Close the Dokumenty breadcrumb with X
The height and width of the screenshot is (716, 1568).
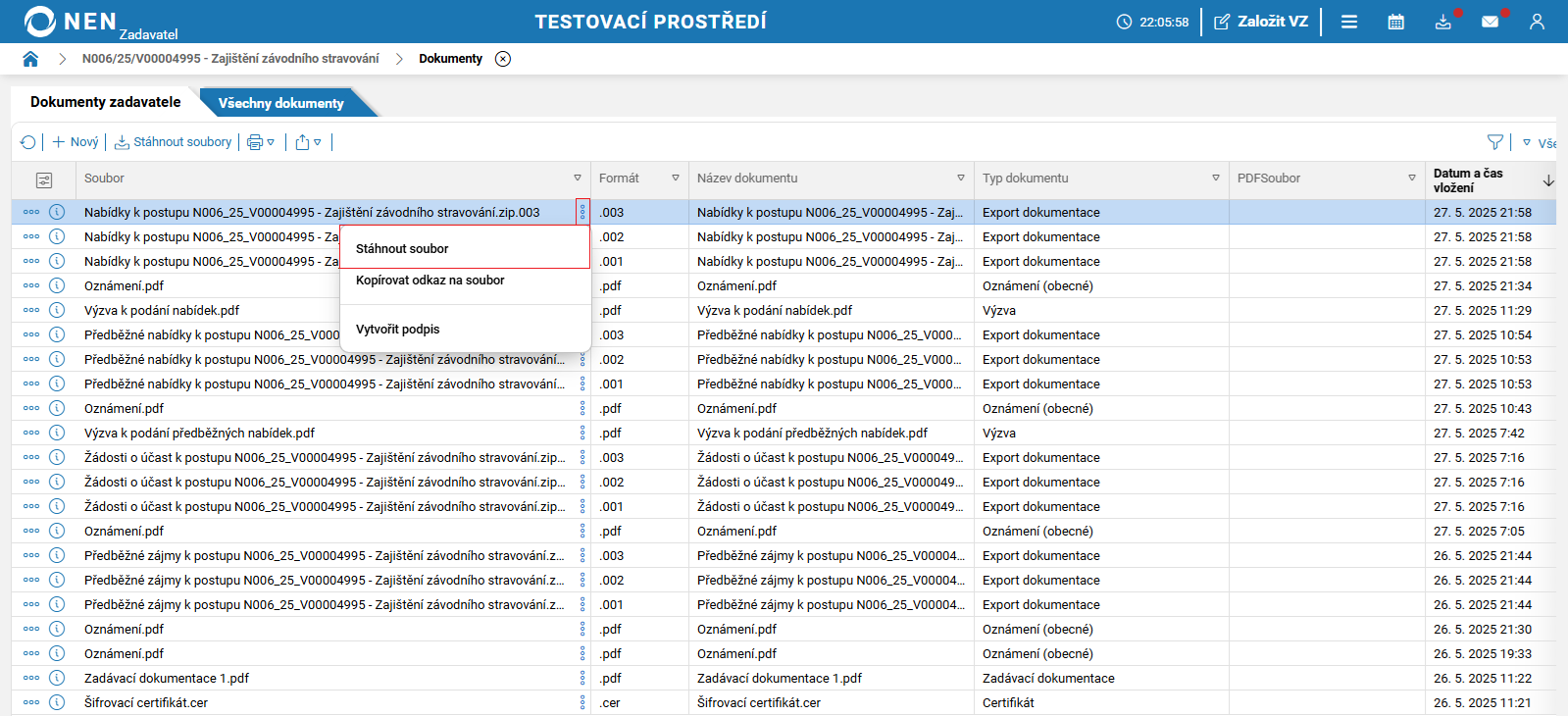click(503, 59)
